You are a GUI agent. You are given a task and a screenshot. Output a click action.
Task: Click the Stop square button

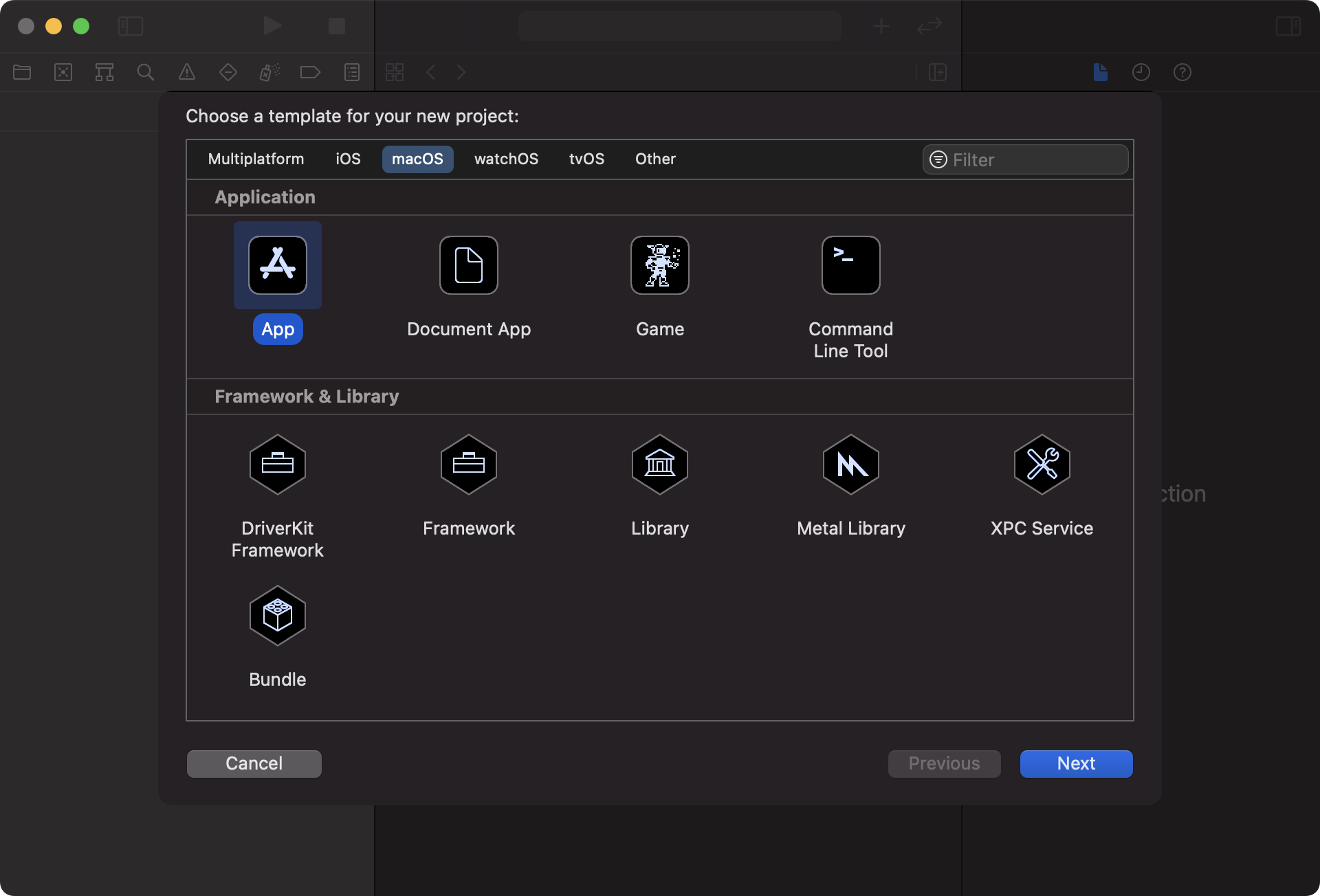click(337, 26)
